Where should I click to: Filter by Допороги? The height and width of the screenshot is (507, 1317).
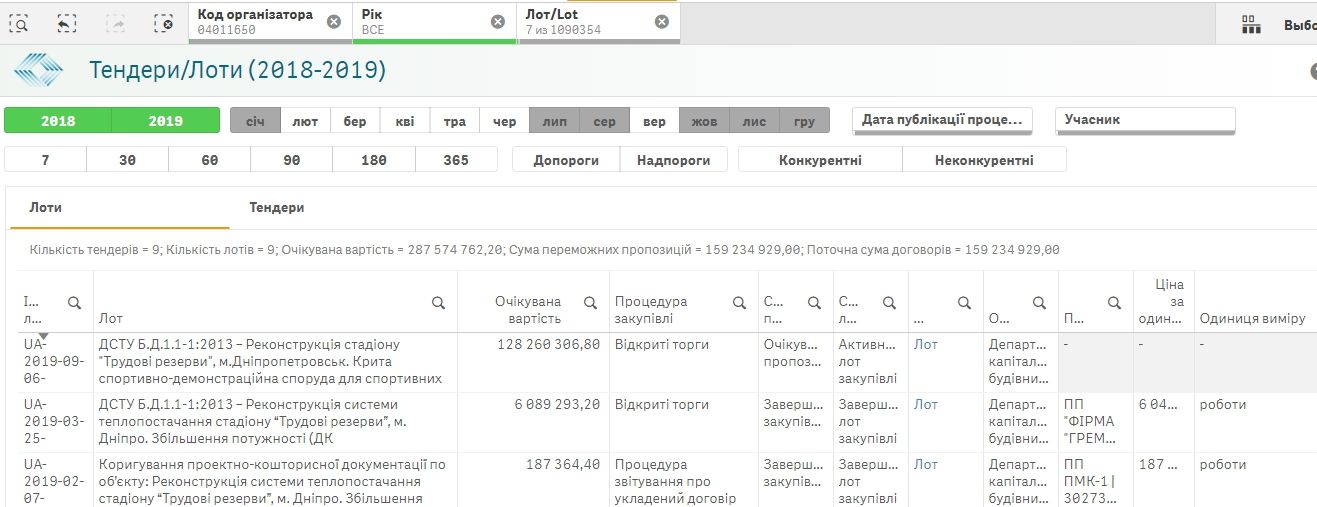pyautogui.click(x=566, y=160)
